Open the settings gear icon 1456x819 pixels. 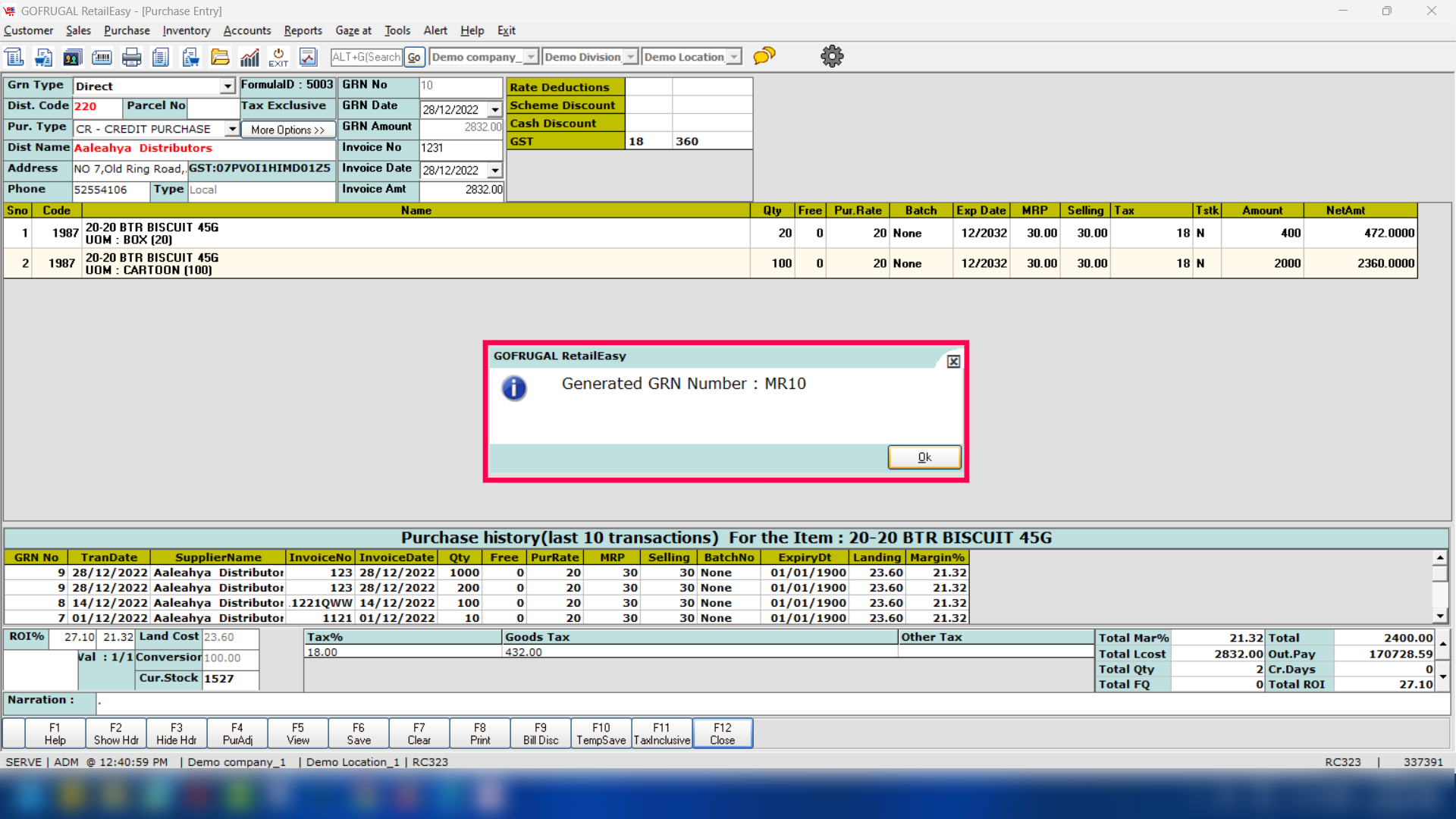point(832,56)
